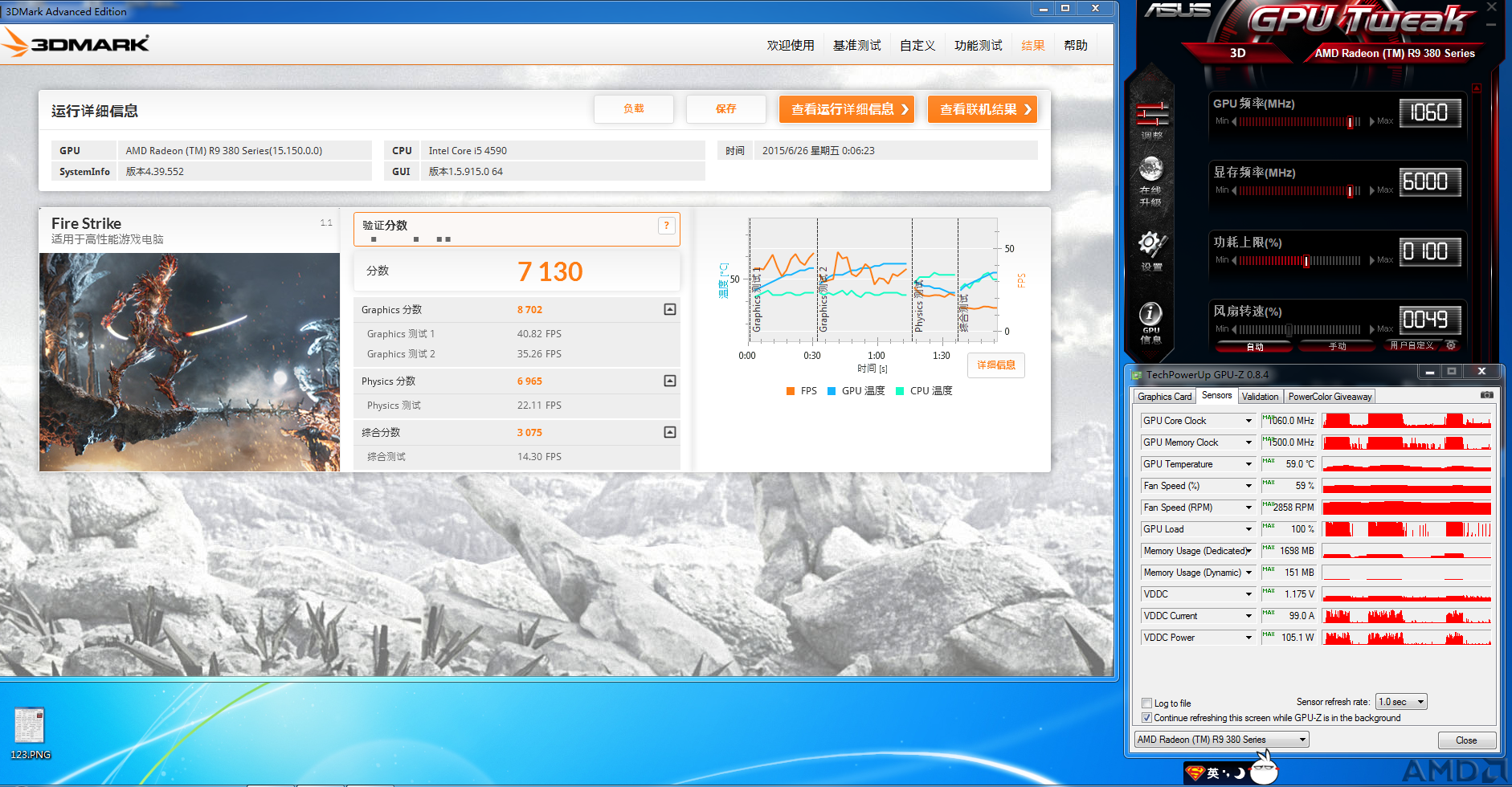
Task: Open the GPU-Z graphics card selector dropdown
Action: click(x=1222, y=740)
